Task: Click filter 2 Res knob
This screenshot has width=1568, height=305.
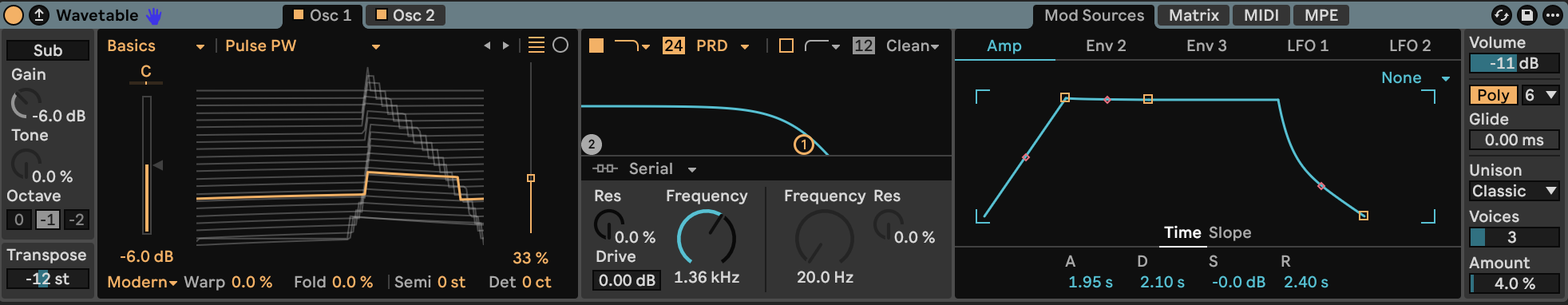Action: tap(889, 225)
